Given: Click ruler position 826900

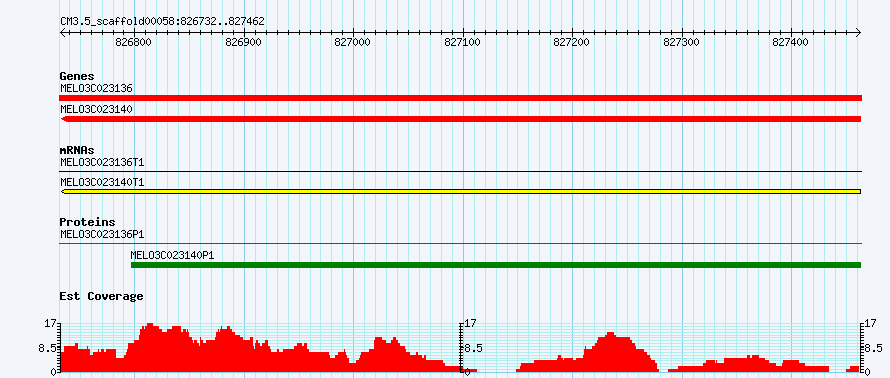Looking at the screenshot, I should [x=244, y=43].
